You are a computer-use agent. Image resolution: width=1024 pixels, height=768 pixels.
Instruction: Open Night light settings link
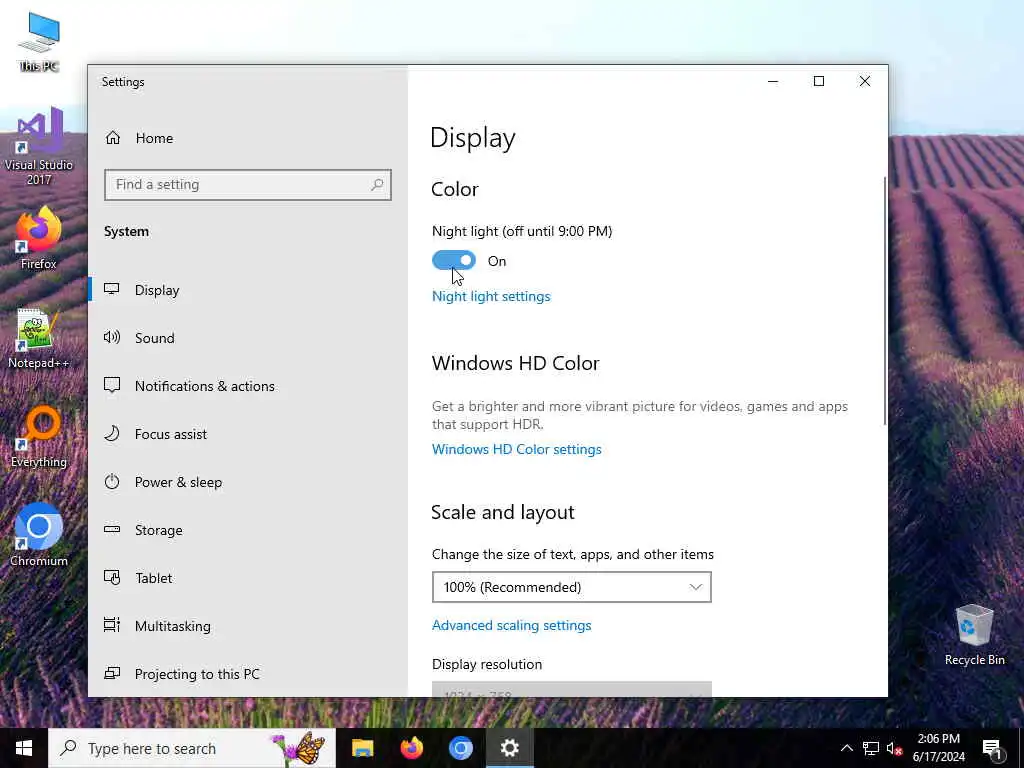[x=491, y=296]
